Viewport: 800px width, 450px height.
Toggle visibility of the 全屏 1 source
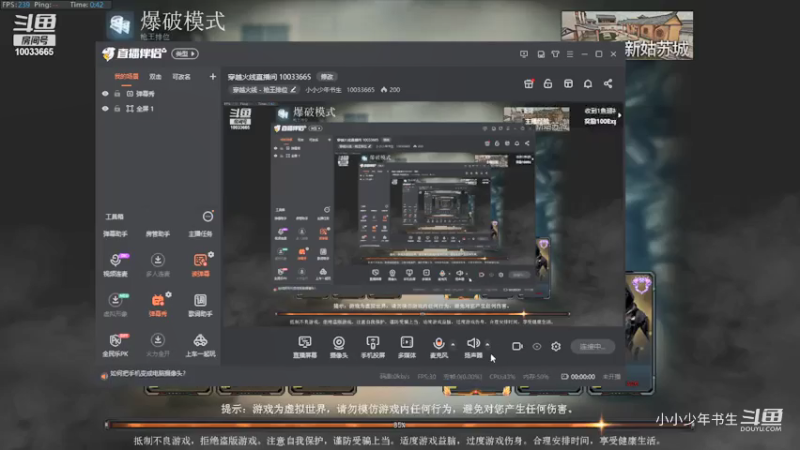[x=105, y=109]
